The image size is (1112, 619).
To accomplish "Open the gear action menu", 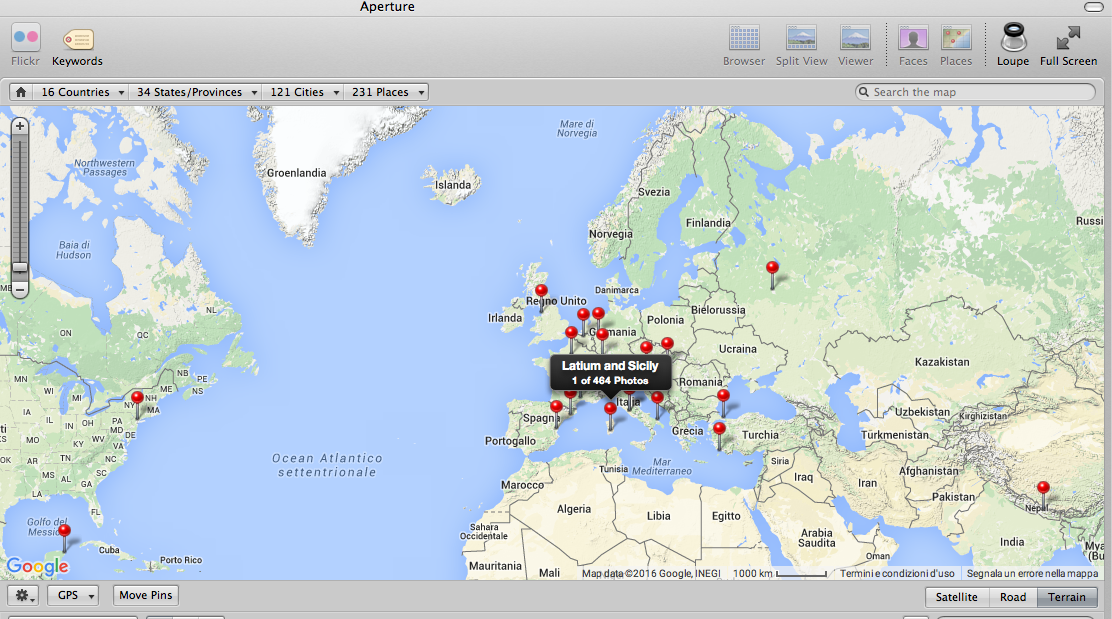I will 23,596.
